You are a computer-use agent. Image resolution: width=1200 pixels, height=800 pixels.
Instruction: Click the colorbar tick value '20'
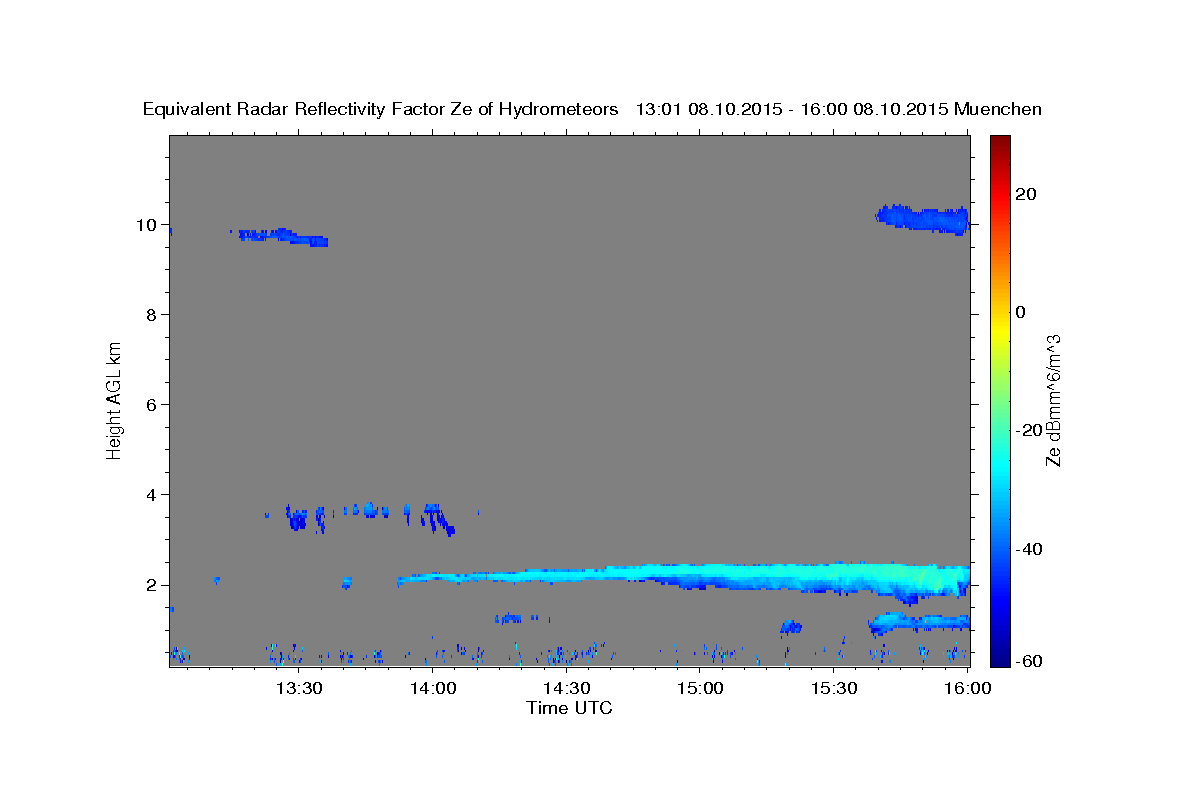coord(1025,194)
